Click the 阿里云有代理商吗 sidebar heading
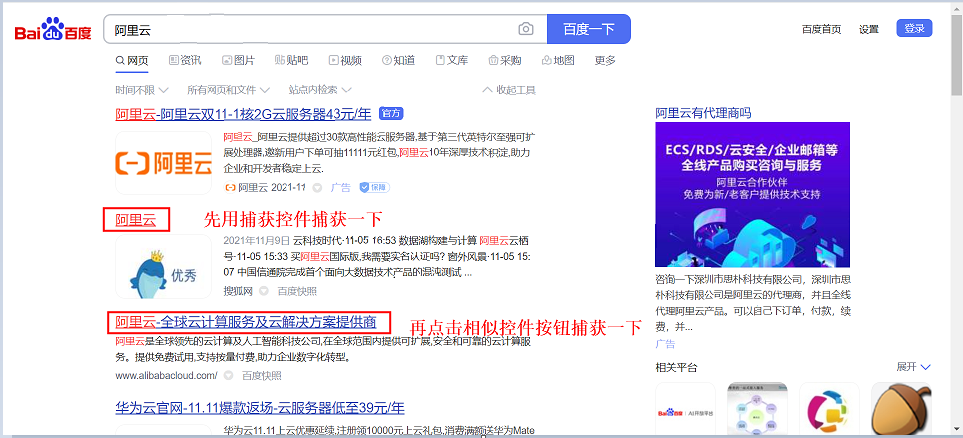Viewport: 963px width, 438px height. point(703,113)
